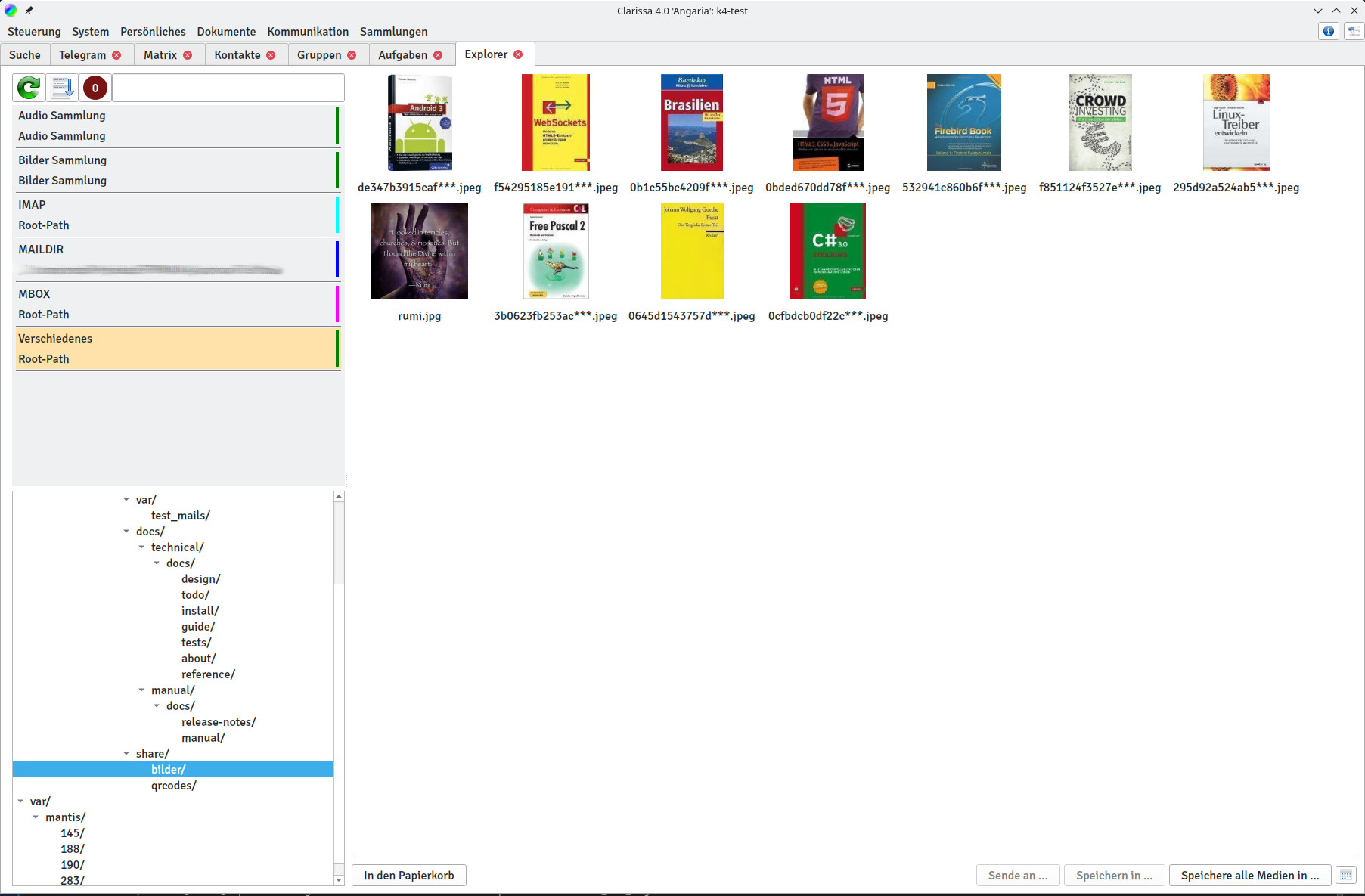Select the HTML5 book cover thumbnail
The width and height of the screenshot is (1365, 896).
(x=828, y=122)
